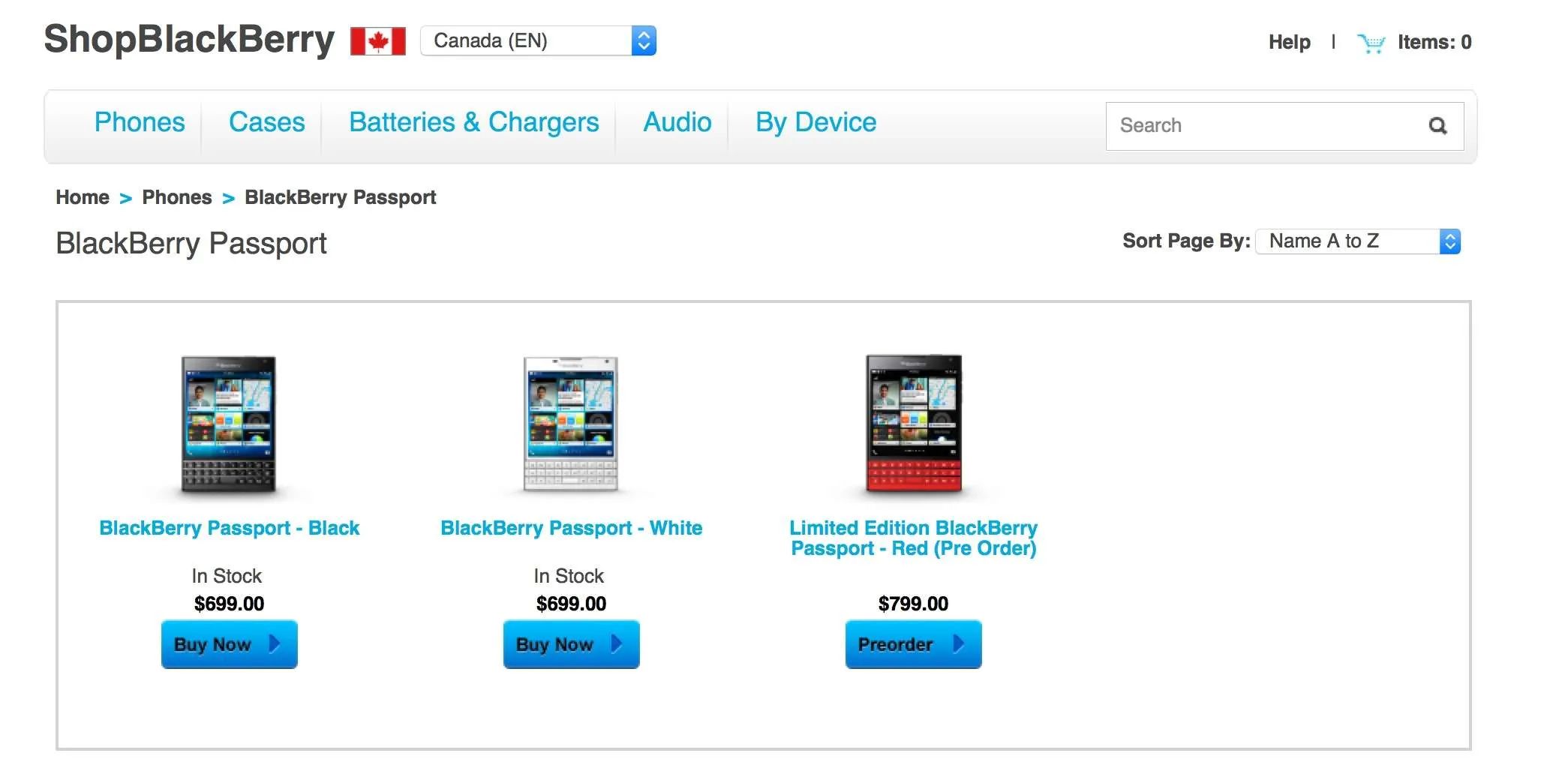Open the Phones menu
Viewport: 1568px width, 774px height.
point(140,122)
